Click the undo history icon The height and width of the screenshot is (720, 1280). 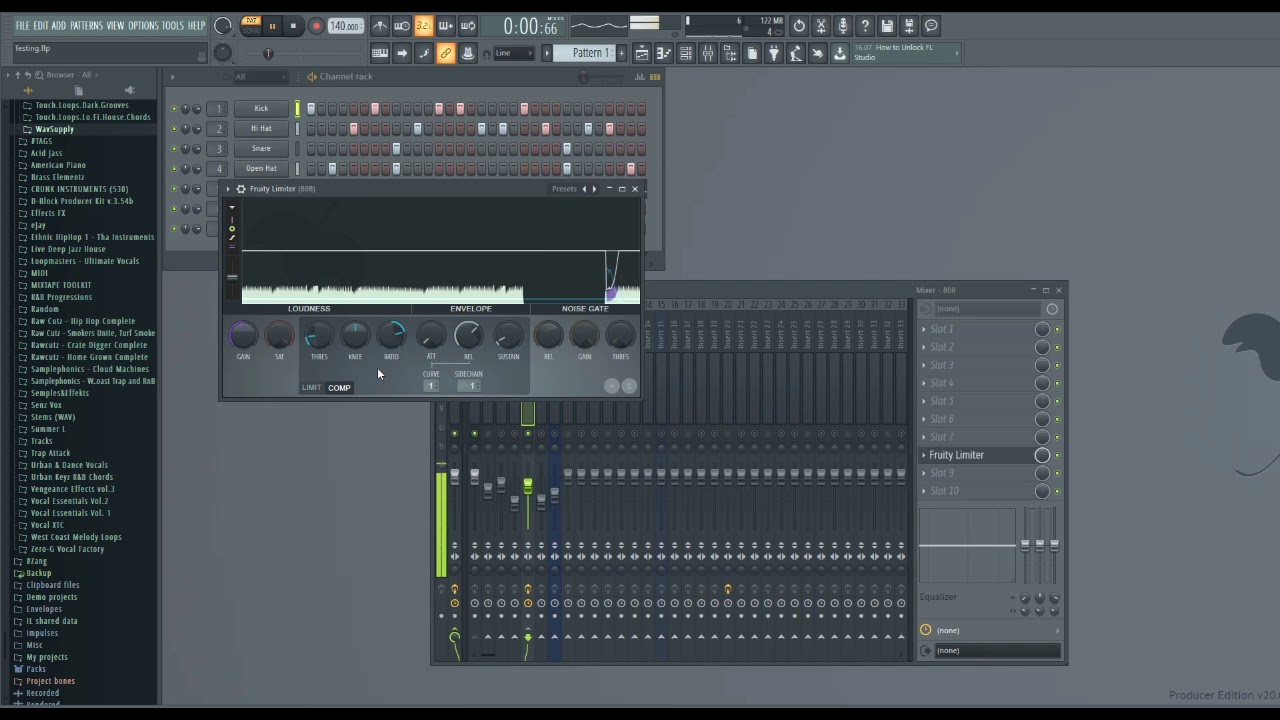pyautogui.click(x=799, y=26)
